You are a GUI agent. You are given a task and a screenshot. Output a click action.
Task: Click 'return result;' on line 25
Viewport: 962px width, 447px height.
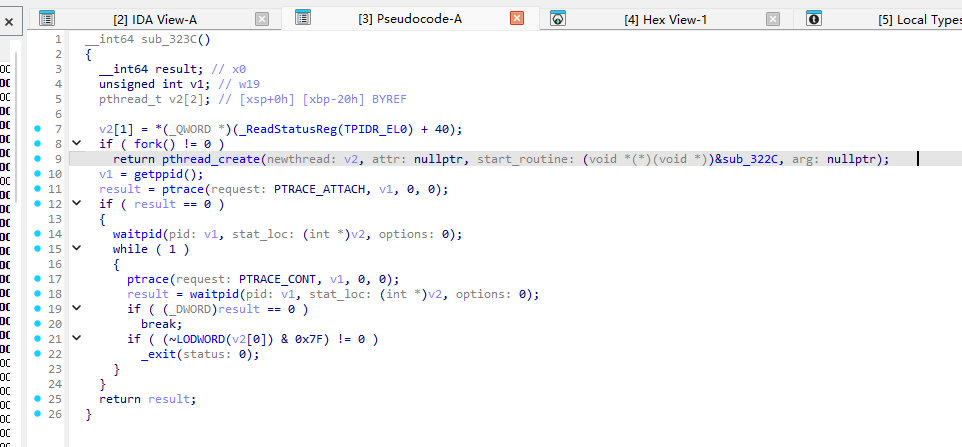click(x=148, y=400)
